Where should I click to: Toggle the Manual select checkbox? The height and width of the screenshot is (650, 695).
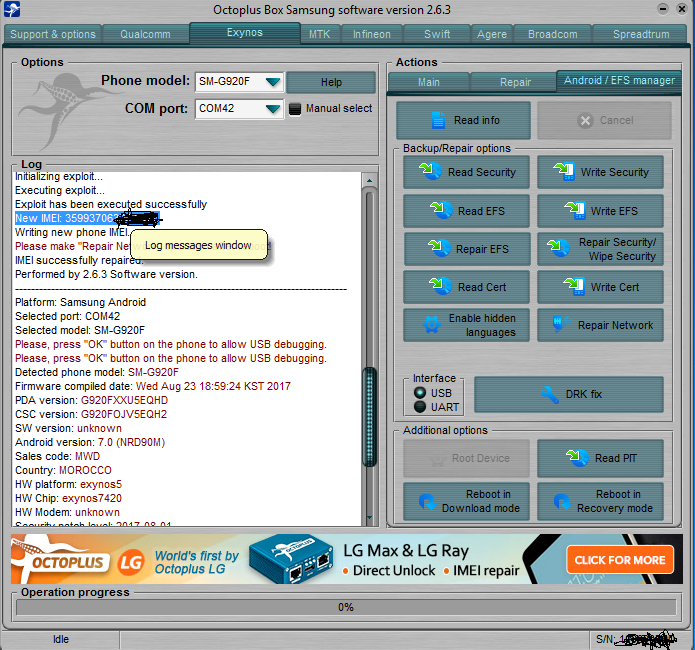pyautogui.click(x=295, y=109)
